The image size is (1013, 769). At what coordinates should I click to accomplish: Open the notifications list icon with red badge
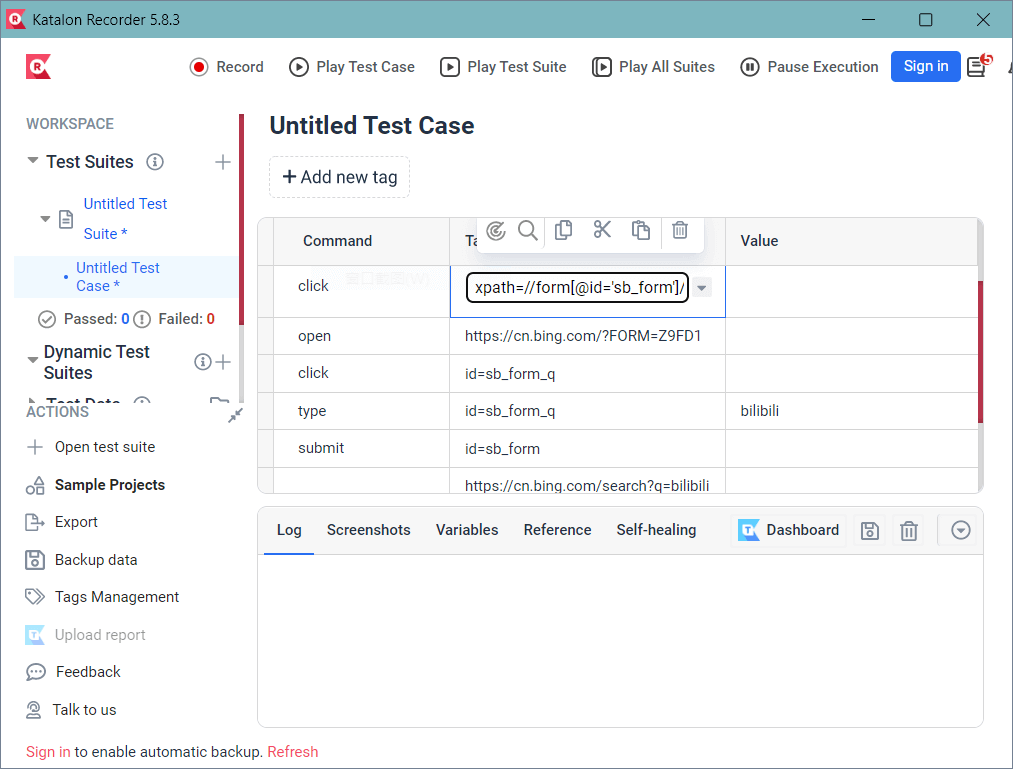pos(978,65)
